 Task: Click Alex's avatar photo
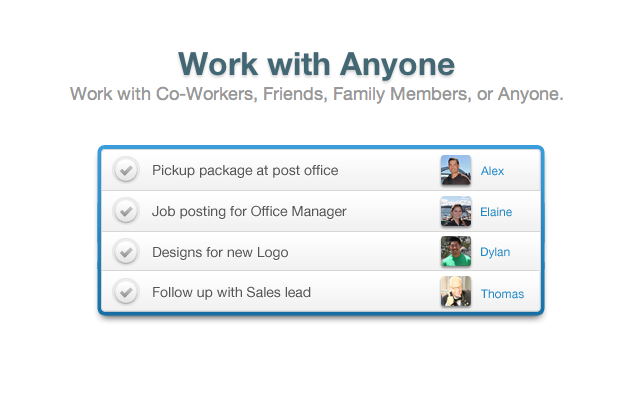click(455, 171)
